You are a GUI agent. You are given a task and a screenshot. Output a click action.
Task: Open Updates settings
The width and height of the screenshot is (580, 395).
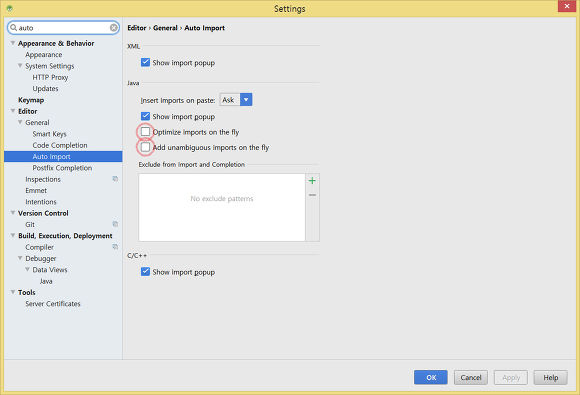coord(45,89)
